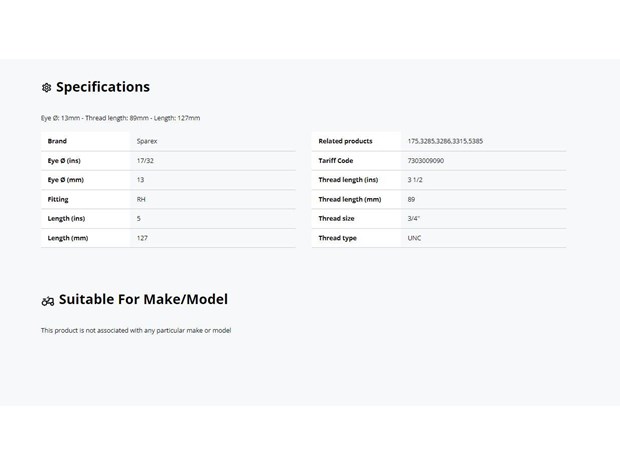Click the Thread size value 3/4"
Viewport: 620px width, 465px height.
(x=413, y=219)
